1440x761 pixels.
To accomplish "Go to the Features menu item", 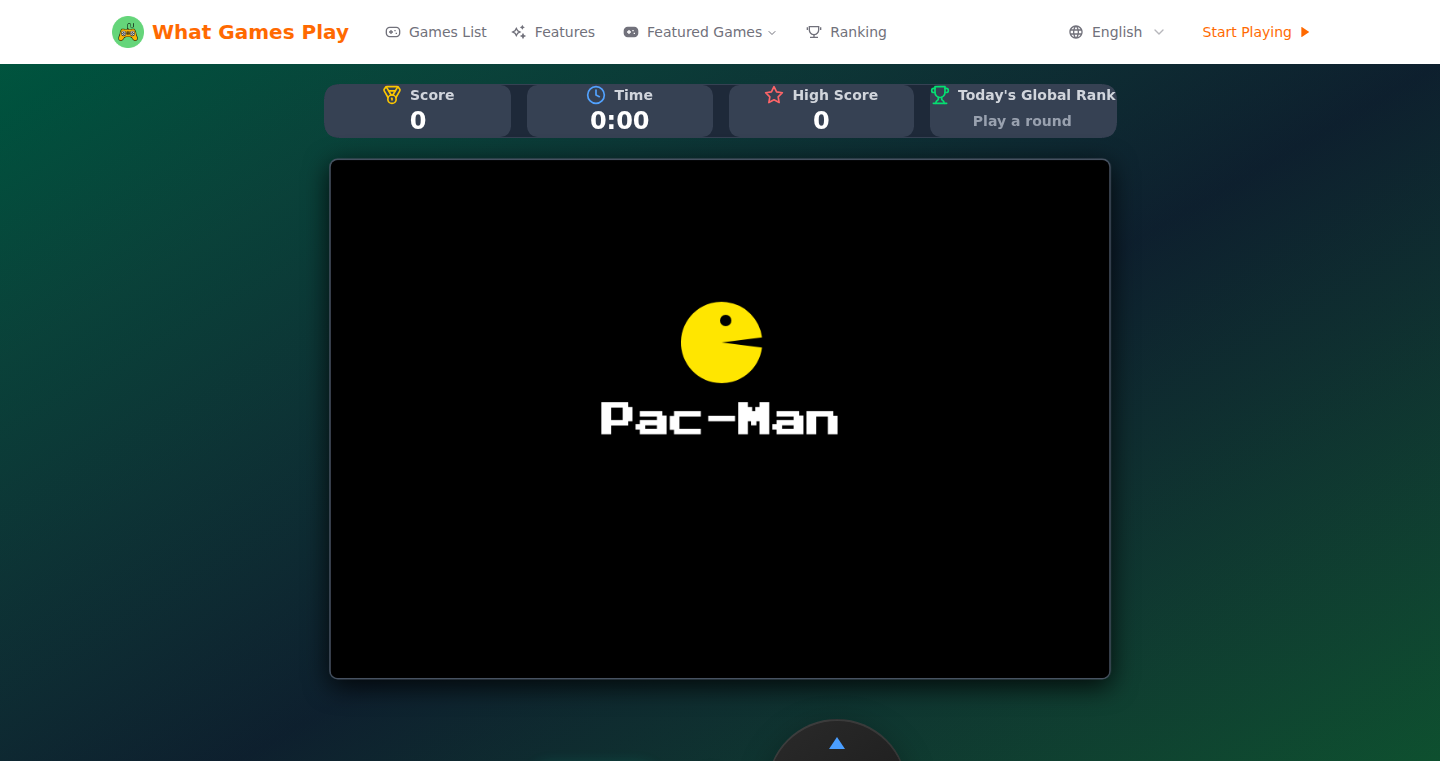I will point(553,32).
